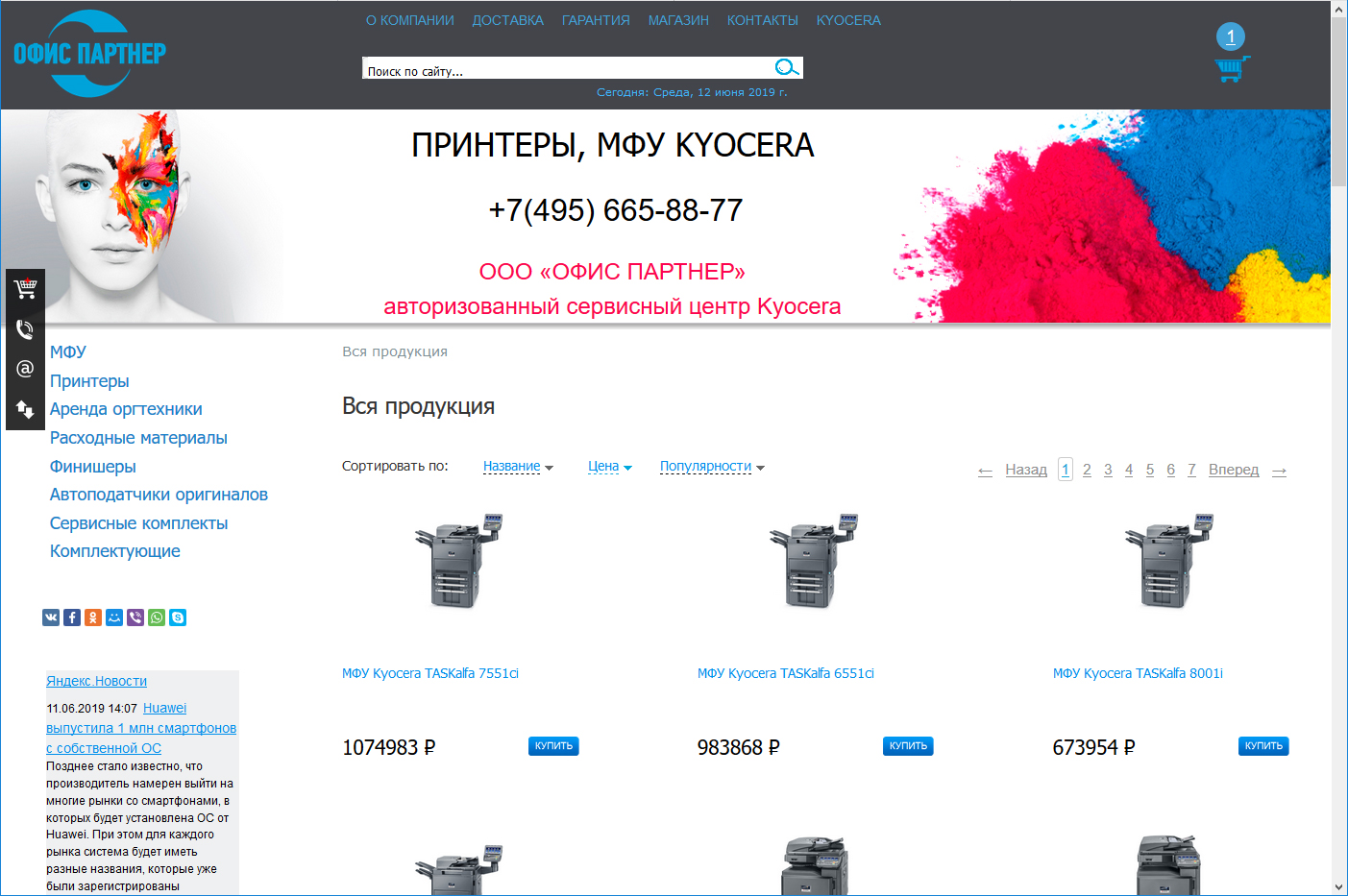1348x896 pixels.
Task: Click the search magnifier icon
Action: (x=787, y=67)
